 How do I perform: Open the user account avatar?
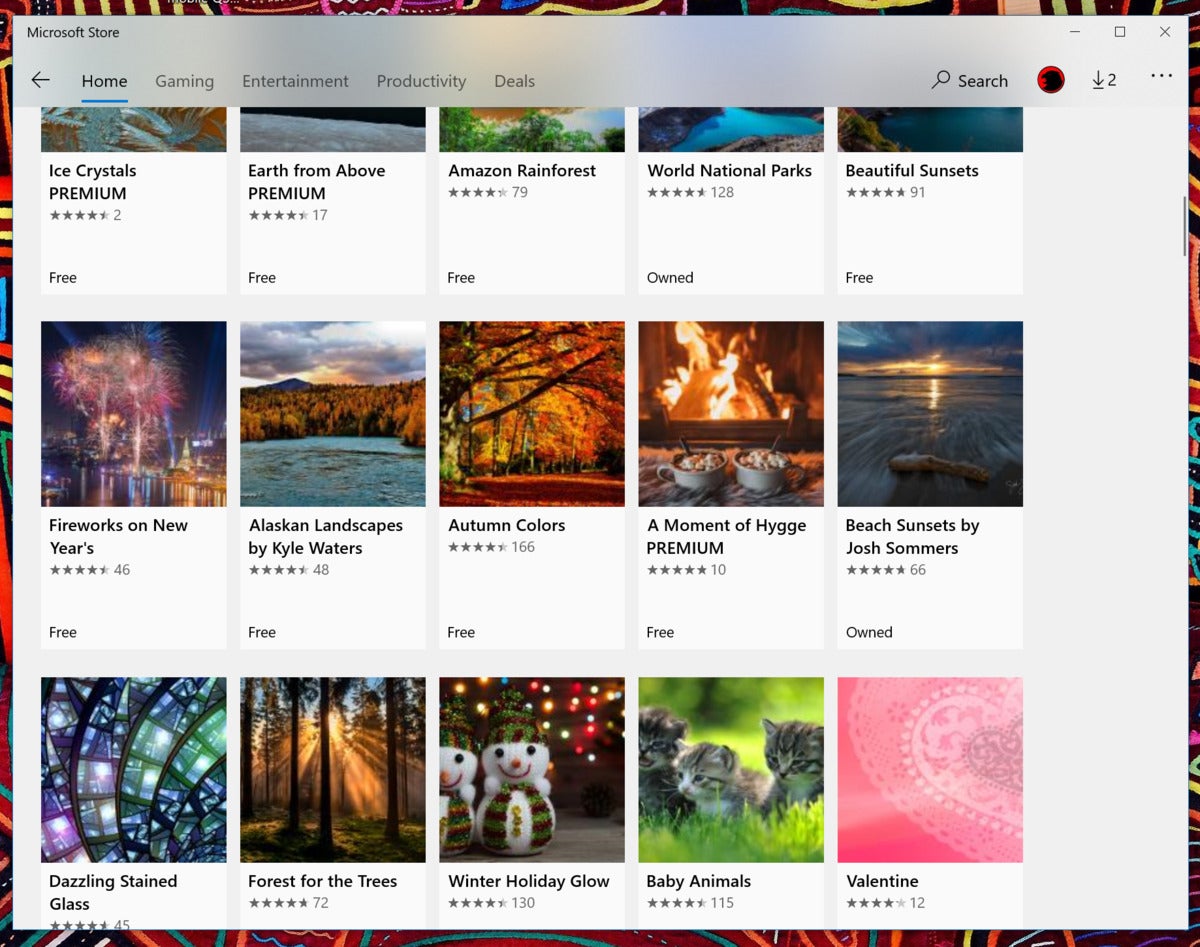[1051, 80]
